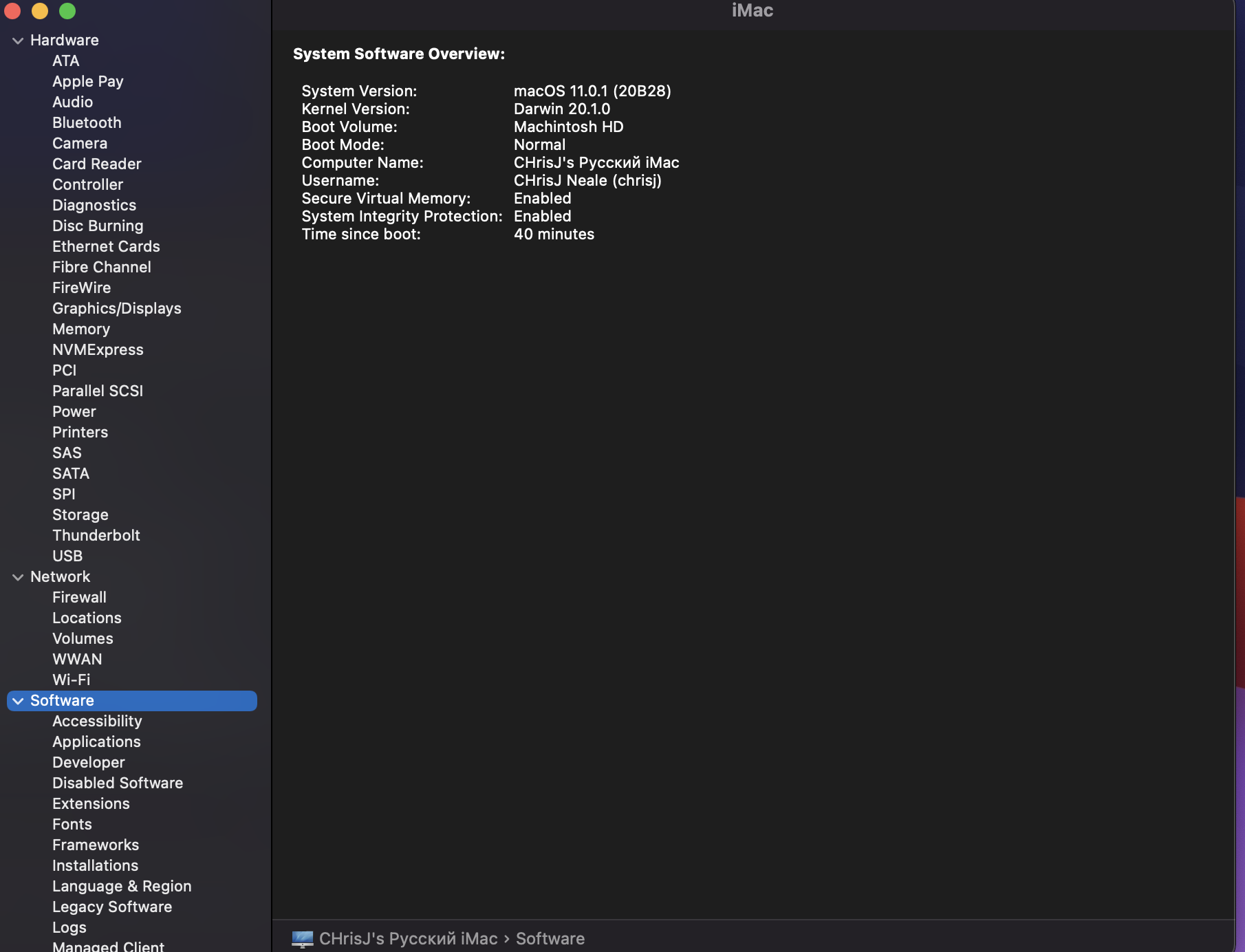Show FireWire device information
The width and height of the screenshot is (1245, 952).
coord(82,288)
